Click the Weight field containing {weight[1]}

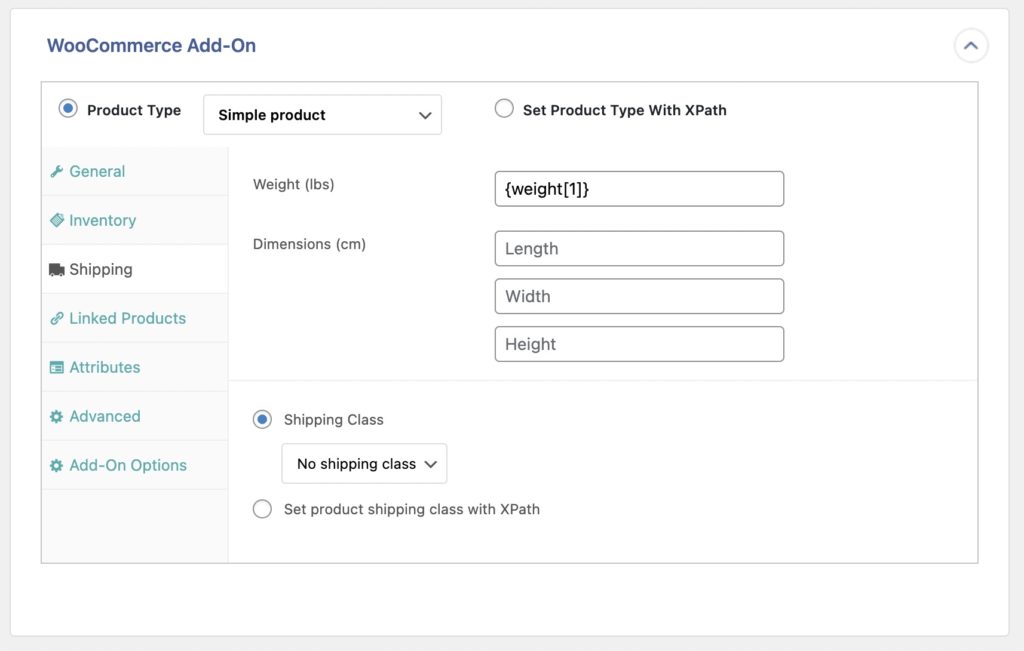pyautogui.click(x=639, y=188)
